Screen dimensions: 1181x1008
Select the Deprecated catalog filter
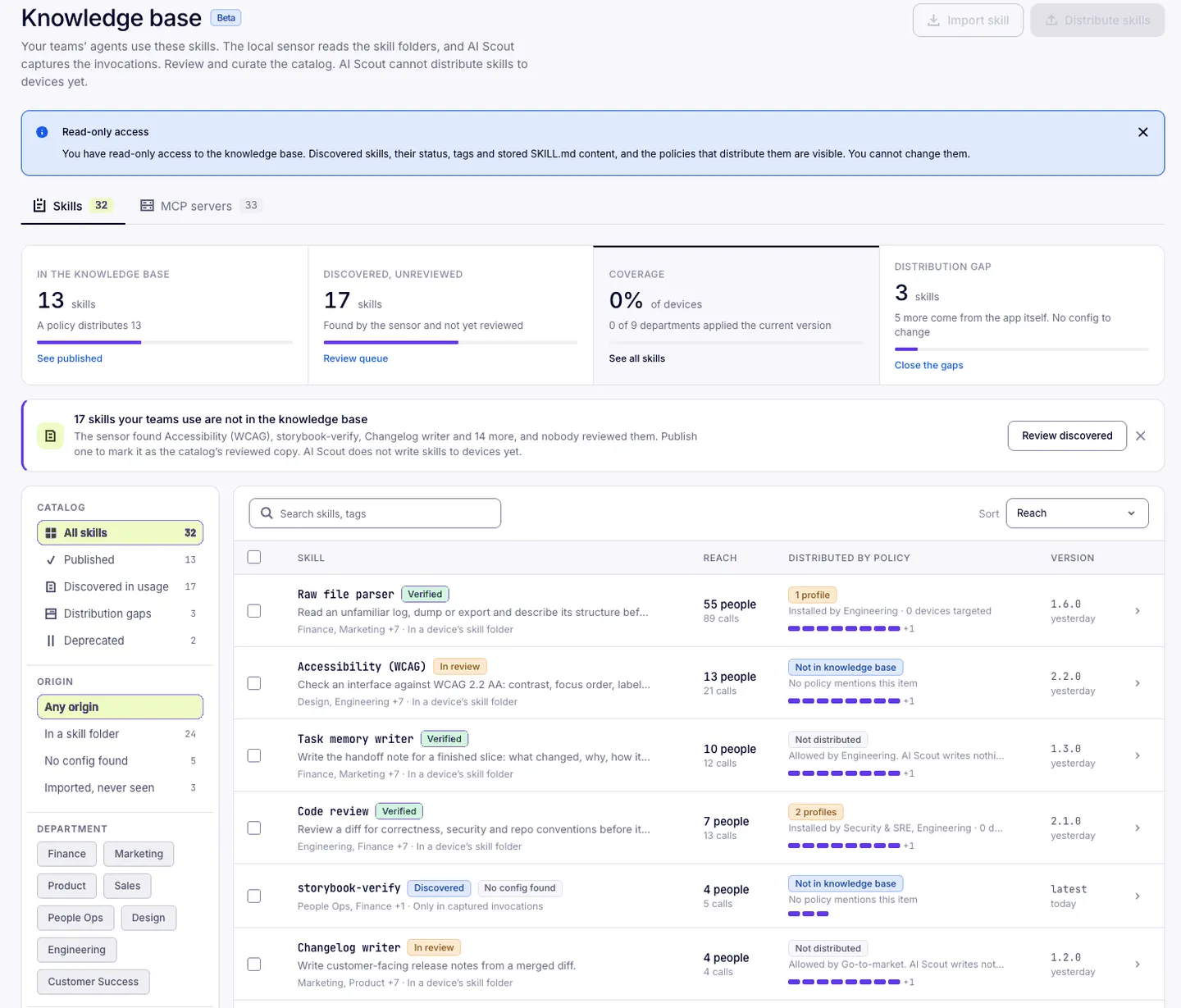(120, 641)
